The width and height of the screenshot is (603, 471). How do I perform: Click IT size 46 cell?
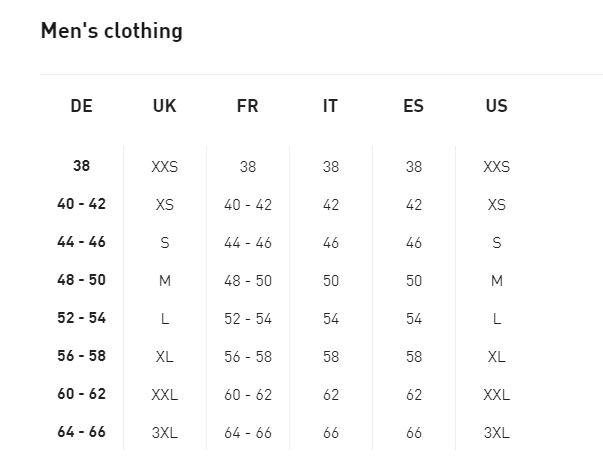331,243
